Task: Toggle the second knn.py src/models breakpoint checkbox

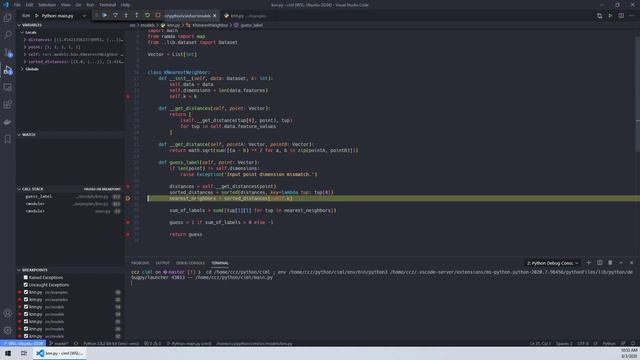Action: click(26, 314)
